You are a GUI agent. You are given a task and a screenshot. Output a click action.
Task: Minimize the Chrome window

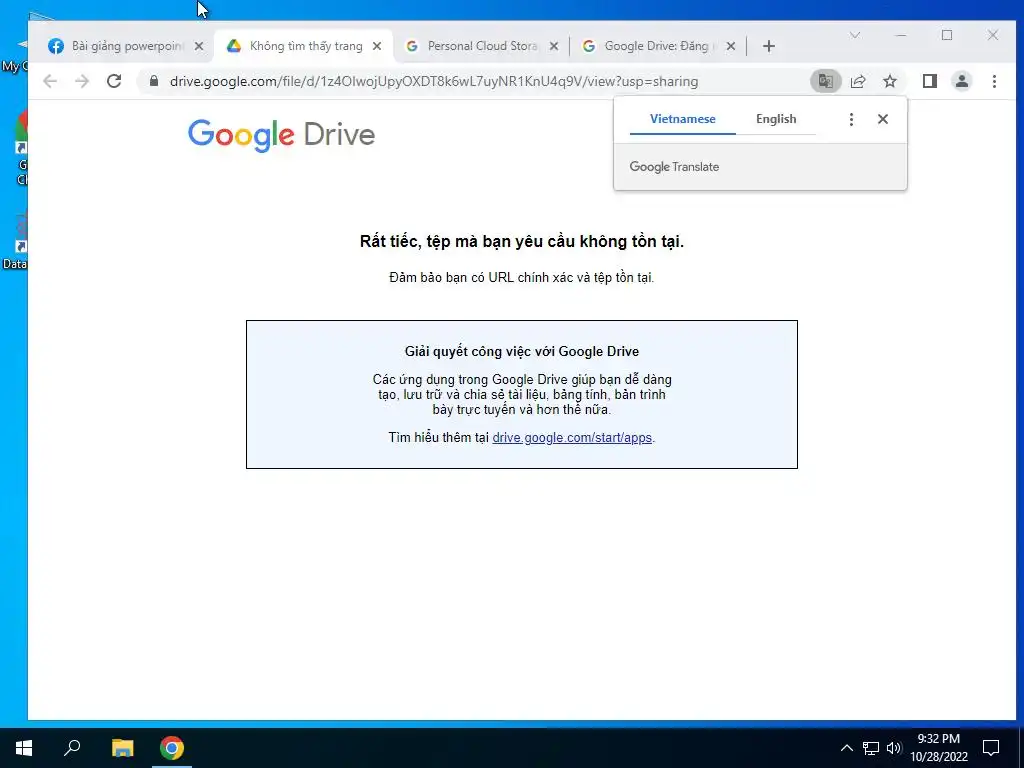tap(901, 35)
